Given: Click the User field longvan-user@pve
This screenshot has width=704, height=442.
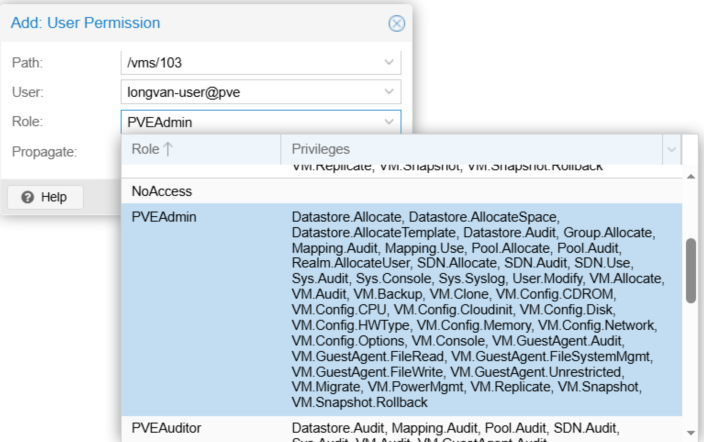Looking at the screenshot, I should tap(261, 92).
